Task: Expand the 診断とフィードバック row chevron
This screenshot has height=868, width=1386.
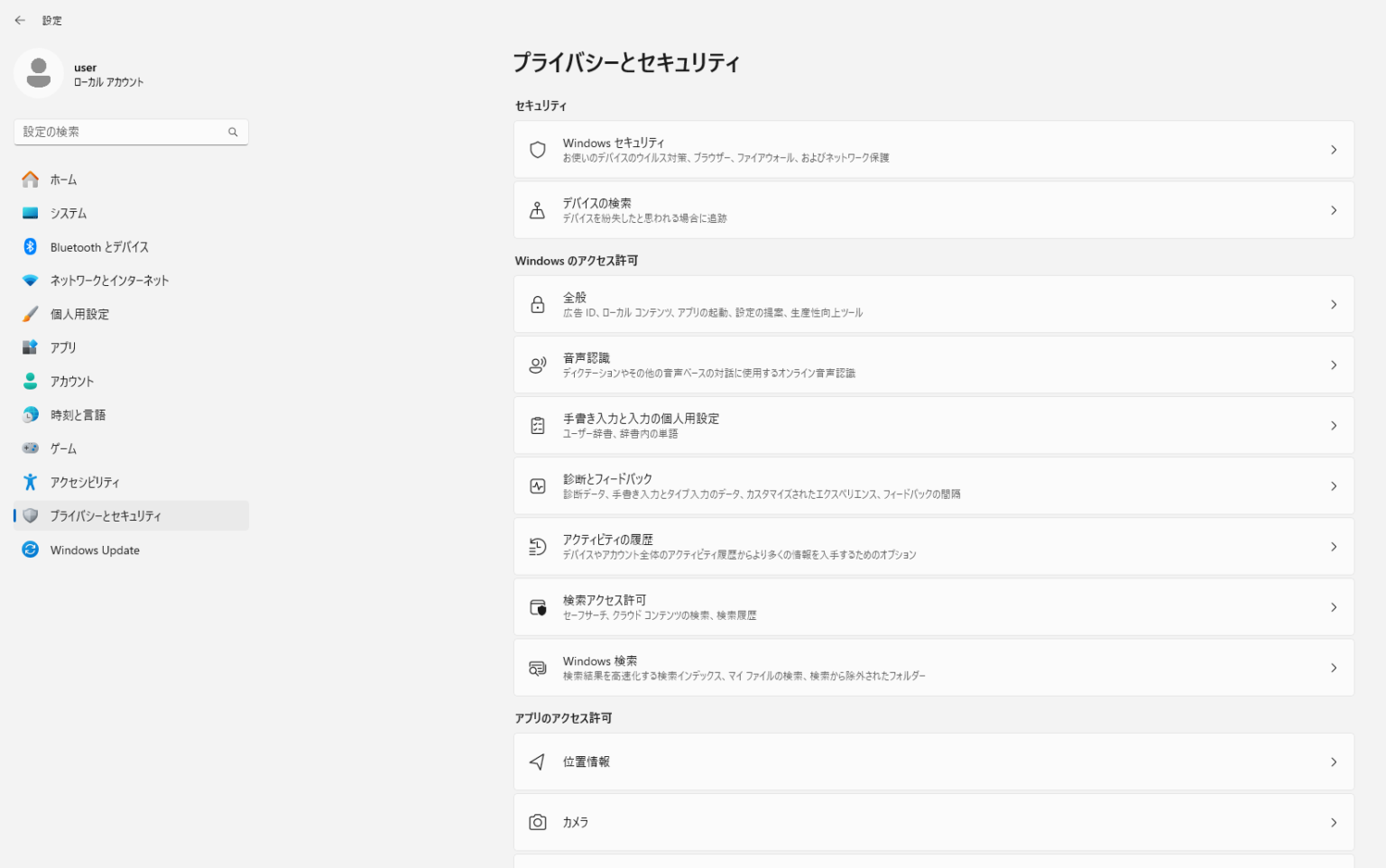Action: 1333,486
